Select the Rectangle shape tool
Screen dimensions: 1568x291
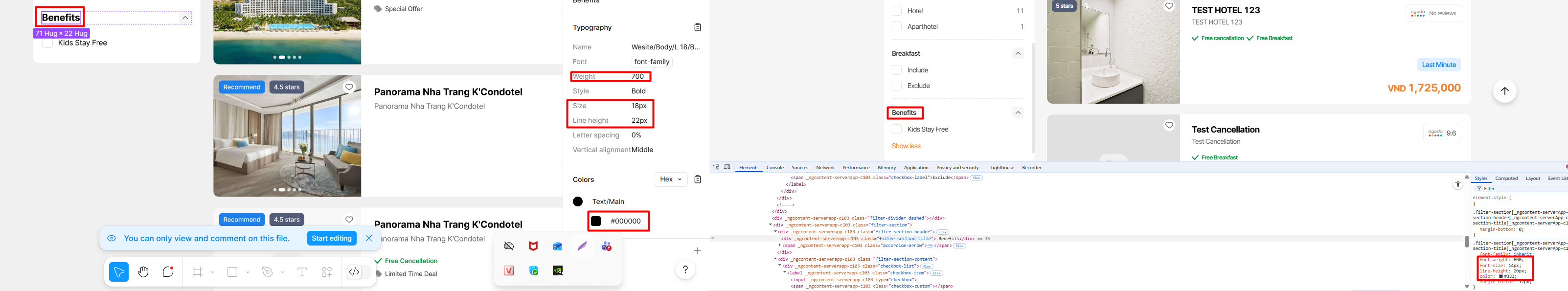[232, 272]
